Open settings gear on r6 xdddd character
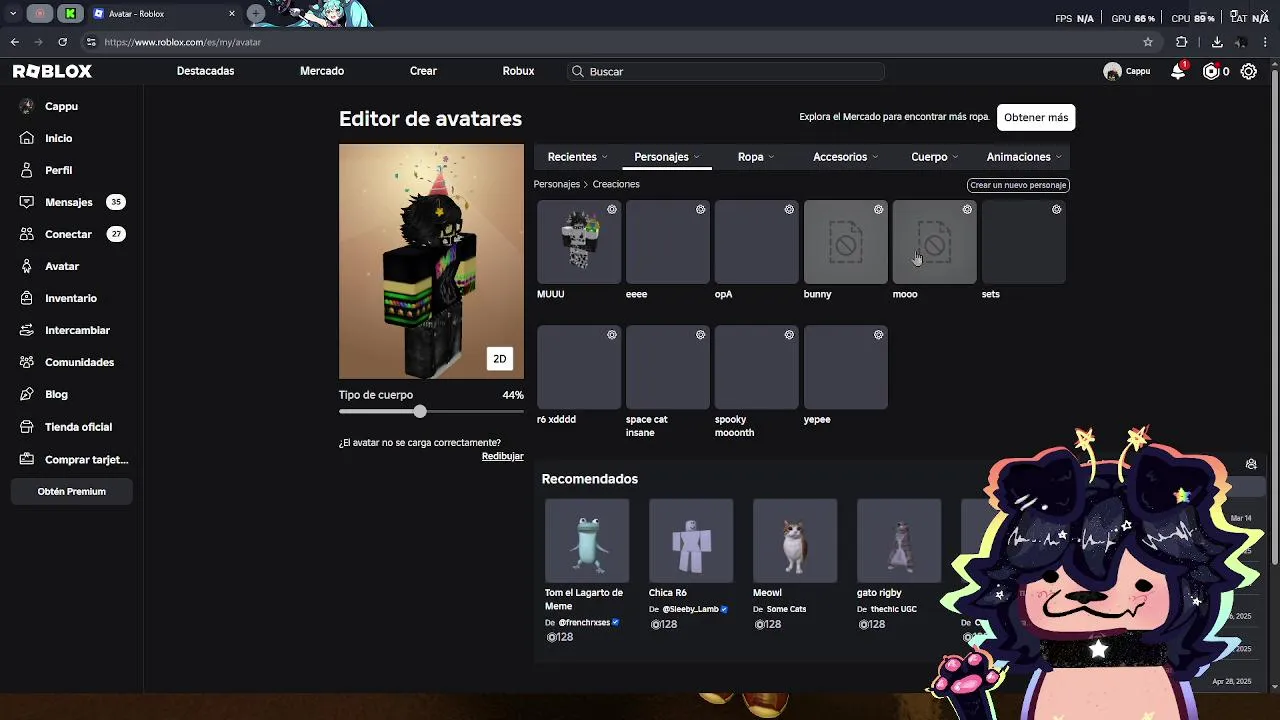The width and height of the screenshot is (1280, 720). coord(612,335)
